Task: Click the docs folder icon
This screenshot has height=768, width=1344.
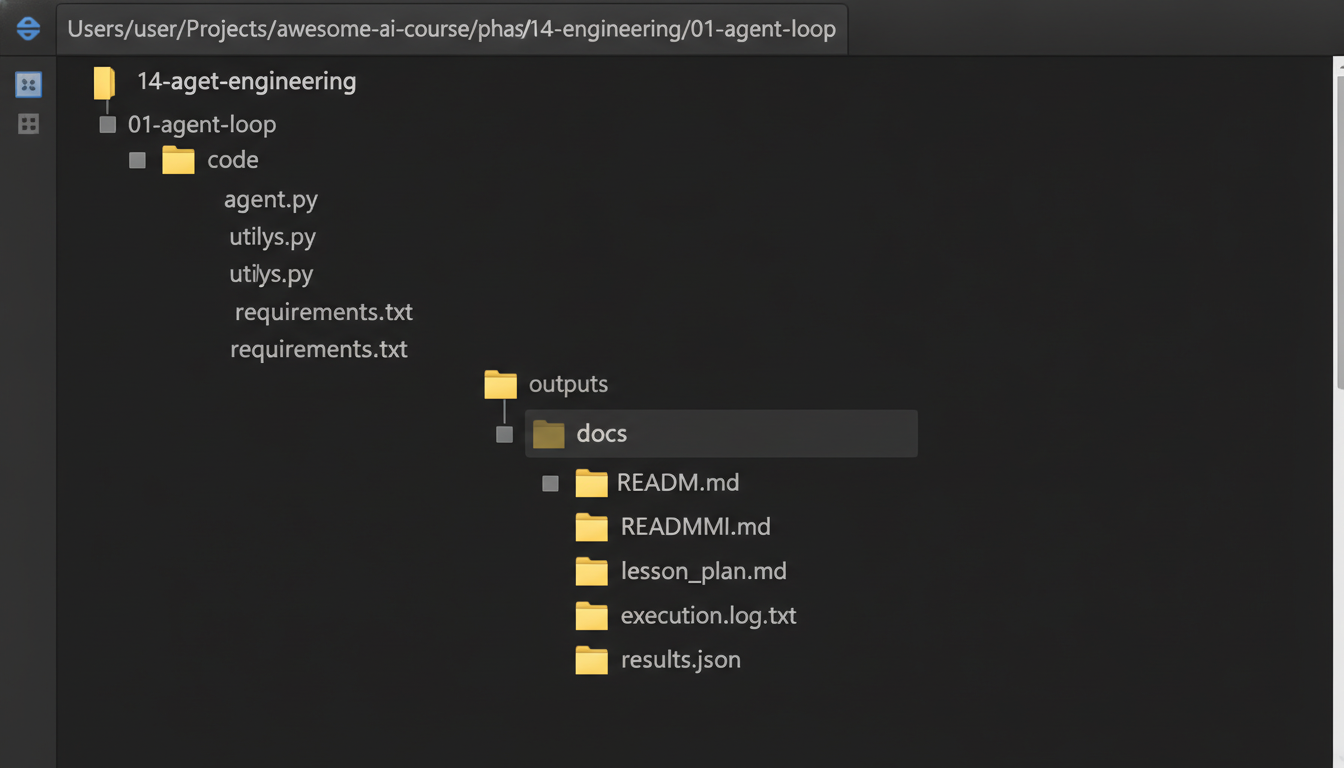Action: click(549, 434)
